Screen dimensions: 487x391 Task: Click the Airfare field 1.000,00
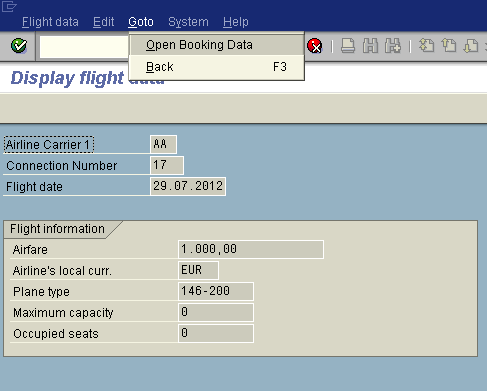click(x=251, y=249)
